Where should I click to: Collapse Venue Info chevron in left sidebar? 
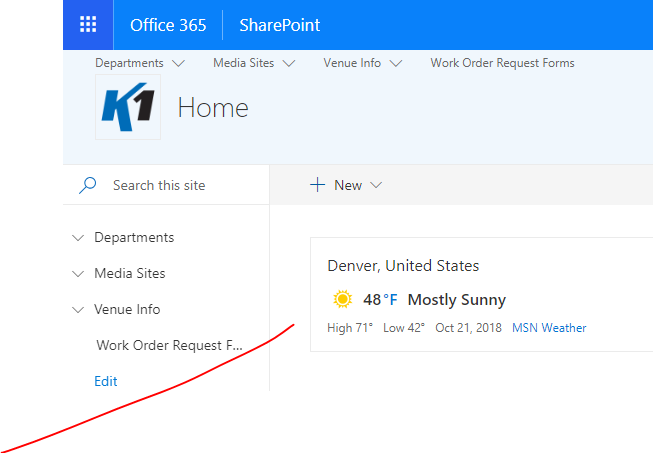click(x=78, y=310)
